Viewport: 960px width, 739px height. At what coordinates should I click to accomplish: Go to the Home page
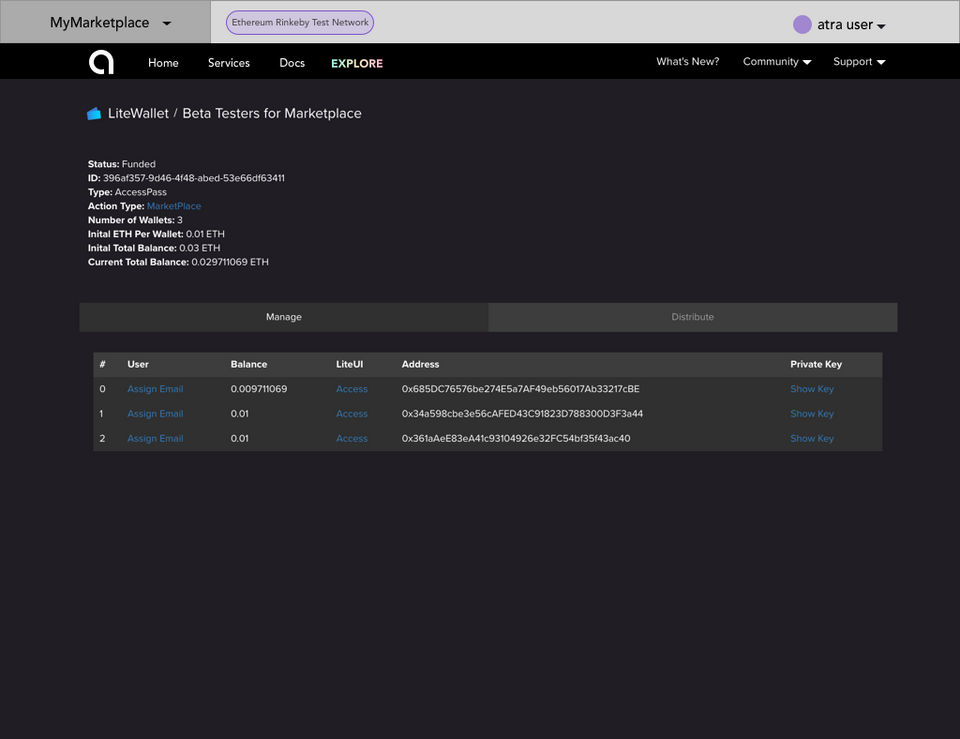pos(163,63)
